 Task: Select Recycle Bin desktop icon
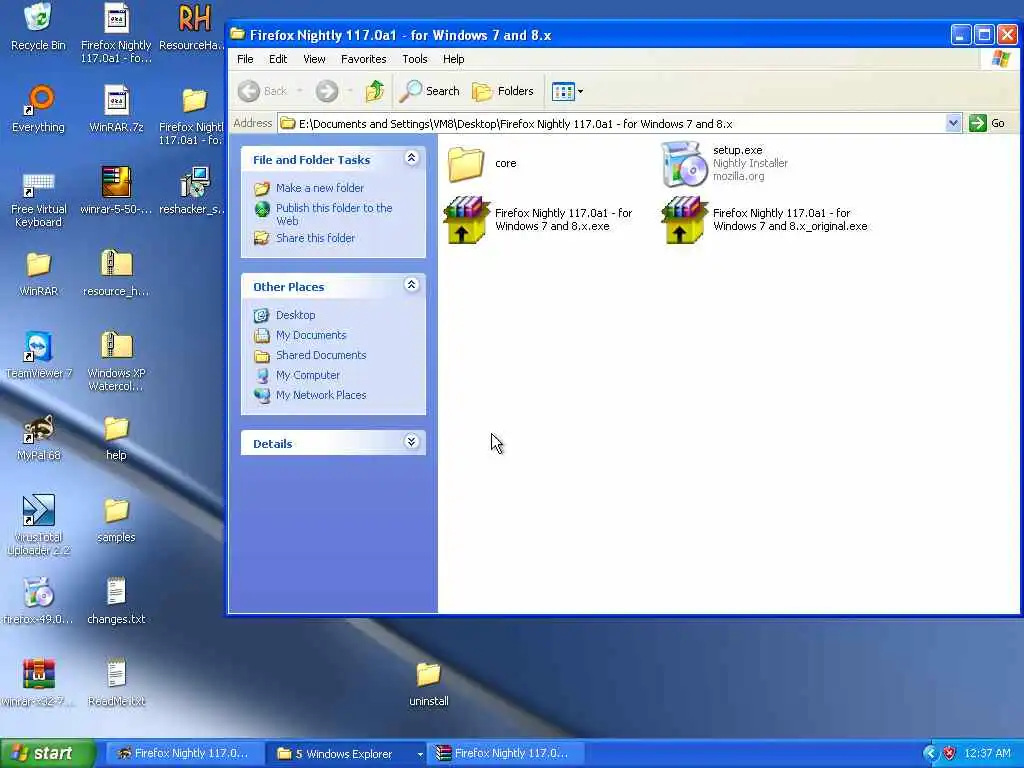[x=38, y=27]
